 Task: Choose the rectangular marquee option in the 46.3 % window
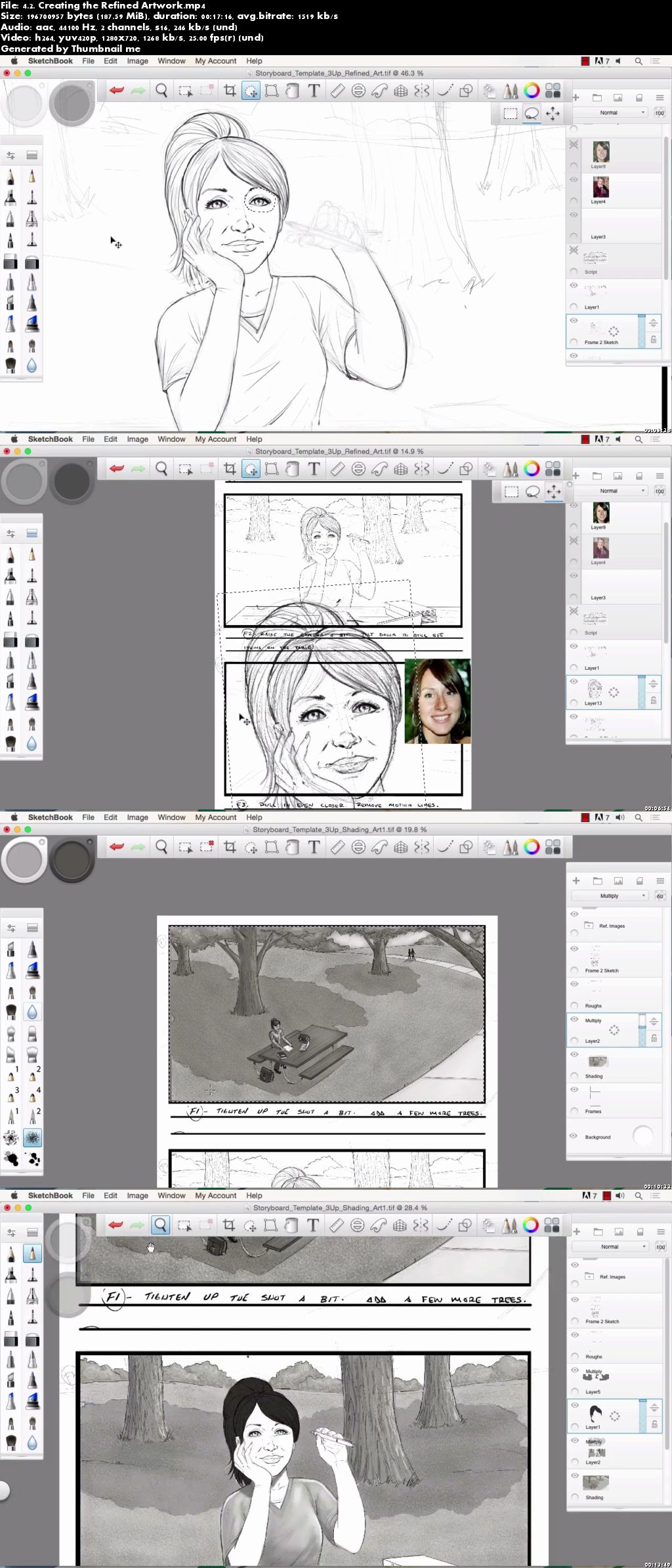coord(510,114)
